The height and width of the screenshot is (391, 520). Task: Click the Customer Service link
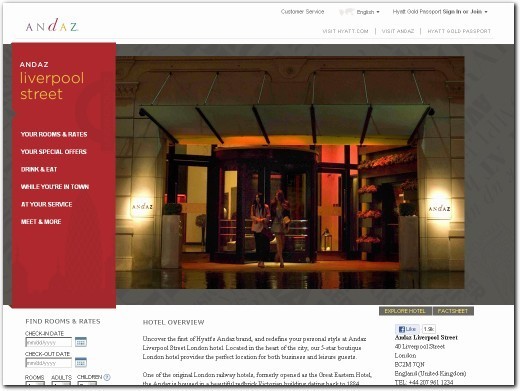click(302, 12)
